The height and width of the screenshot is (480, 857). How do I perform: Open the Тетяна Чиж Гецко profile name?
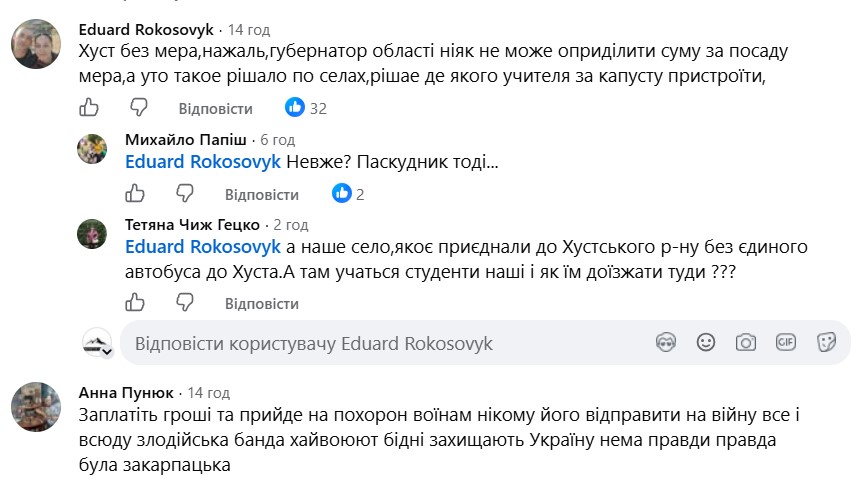[192, 225]
